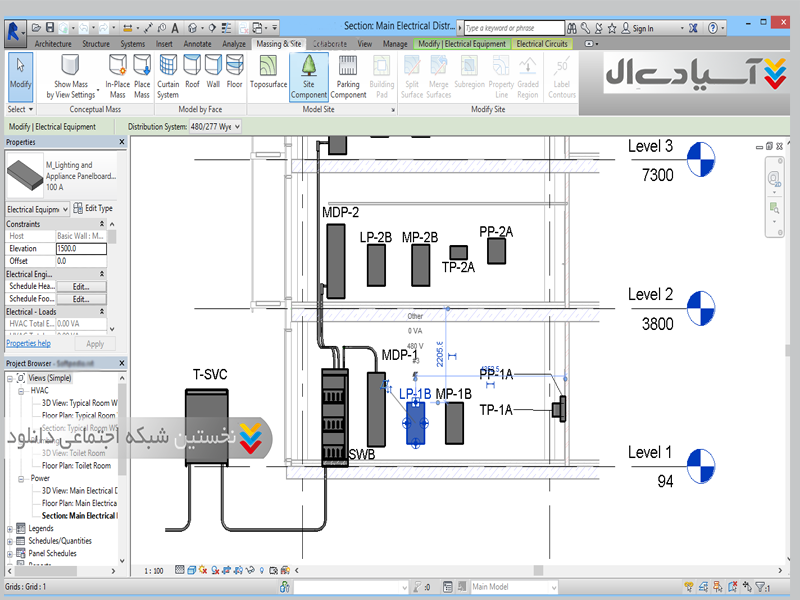Click the Place Mass tool

coord(142,75)
